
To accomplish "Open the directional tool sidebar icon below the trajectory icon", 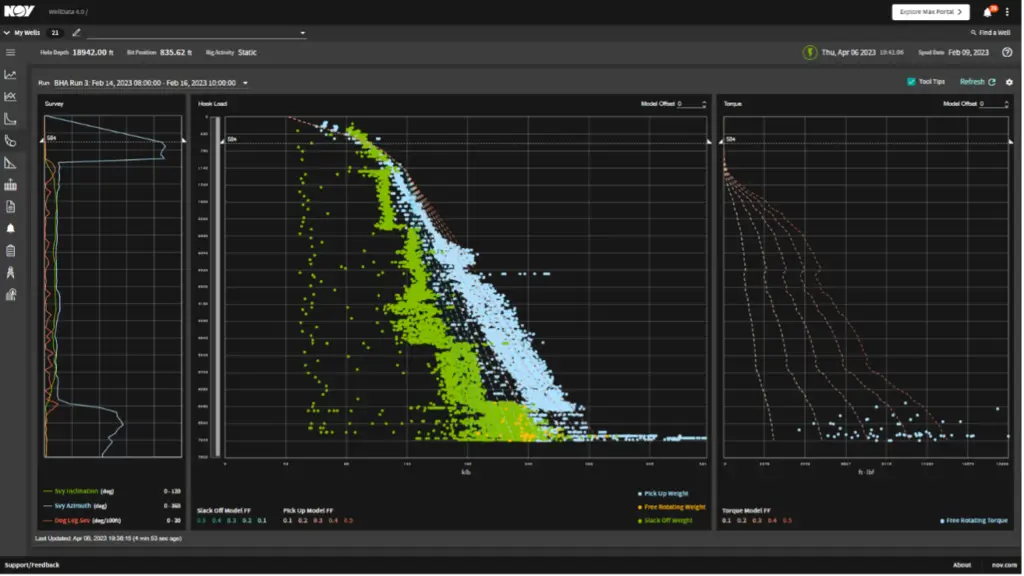I will pyautogui.click(x=10, y=141).
